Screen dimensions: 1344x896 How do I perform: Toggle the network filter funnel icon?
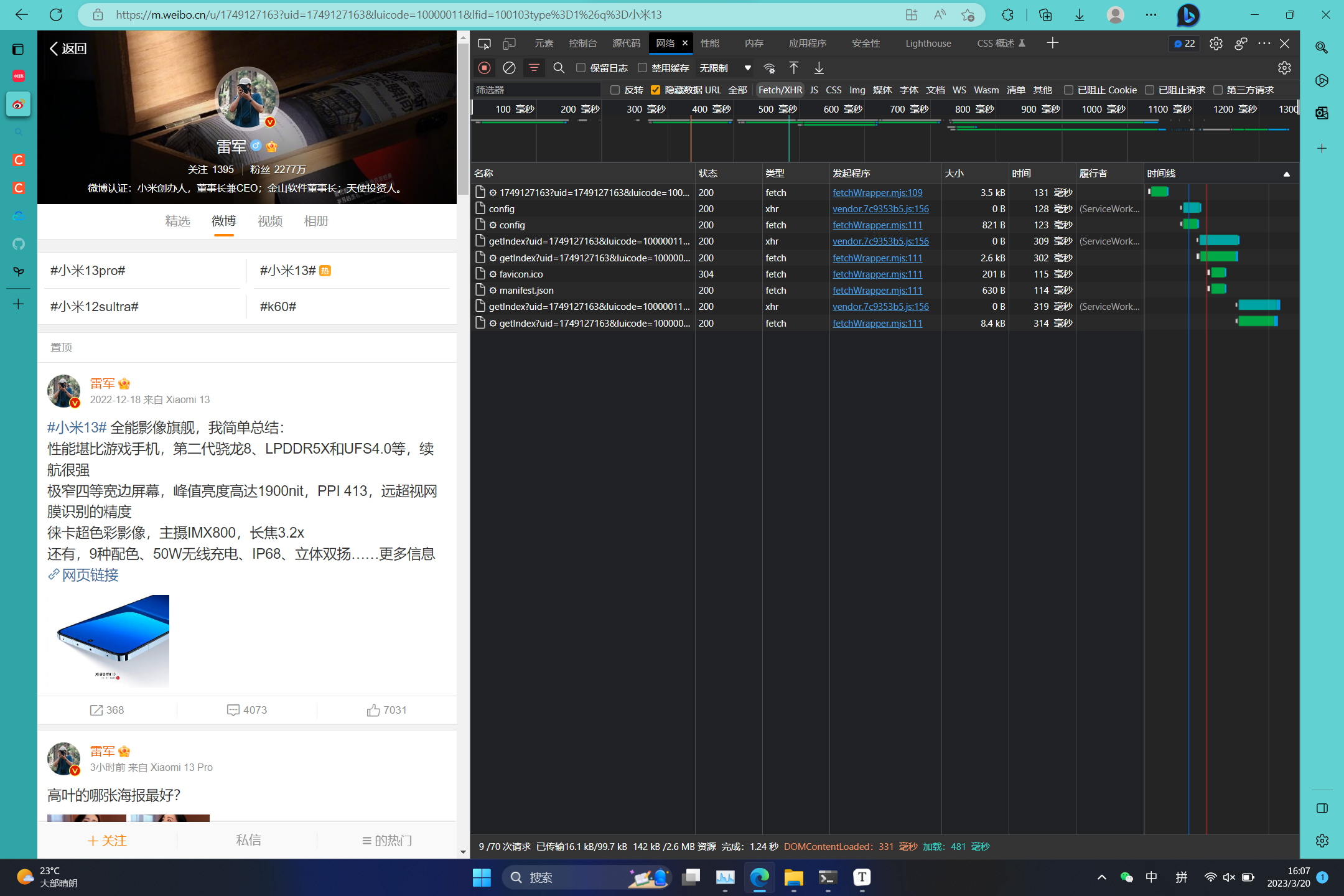(534, 68)
